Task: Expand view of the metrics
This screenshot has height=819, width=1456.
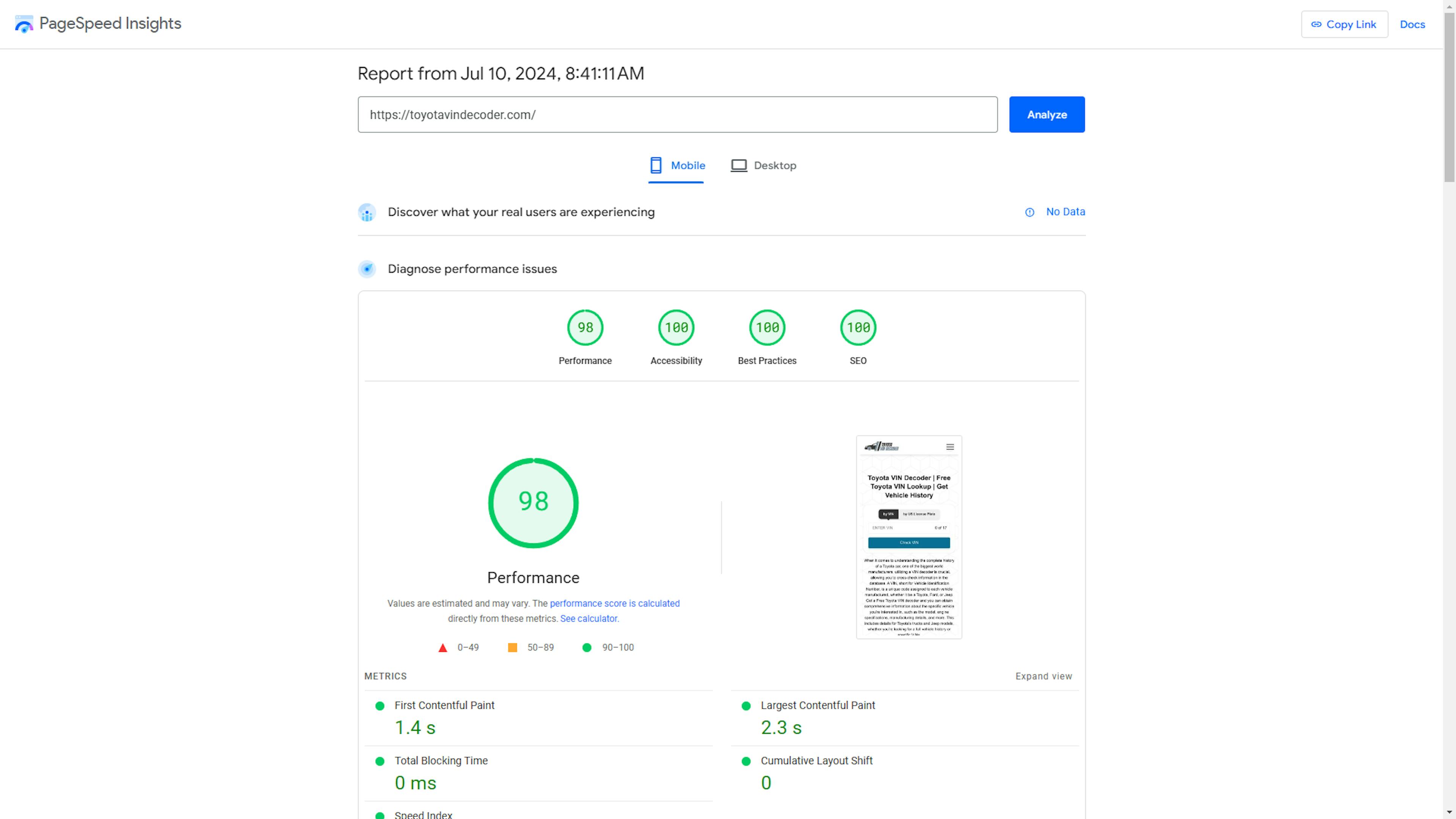Action: click(x=1043, y=676)
